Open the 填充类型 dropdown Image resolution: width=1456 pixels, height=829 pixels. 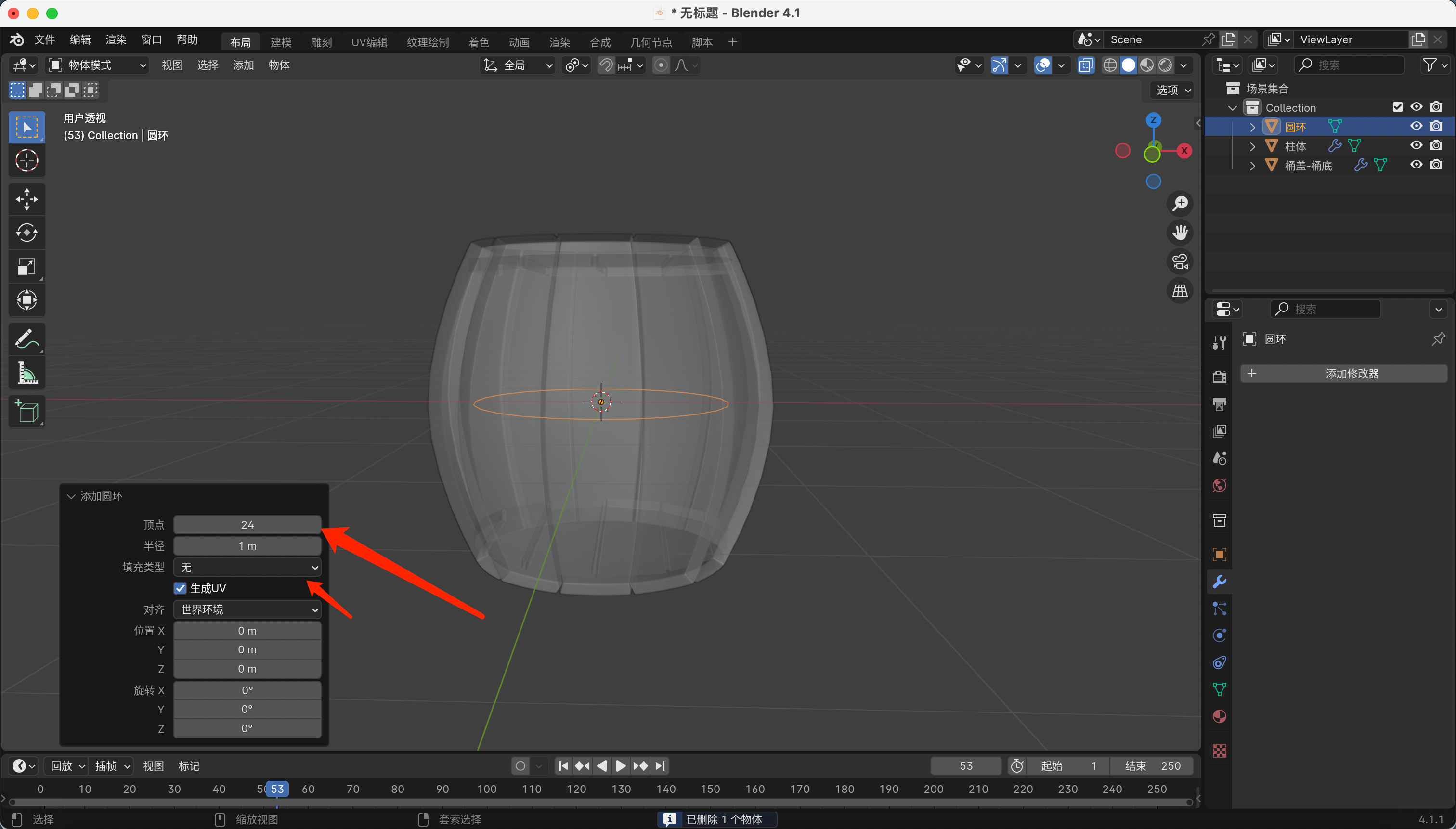pyautogui.click(x=247, y=567)
